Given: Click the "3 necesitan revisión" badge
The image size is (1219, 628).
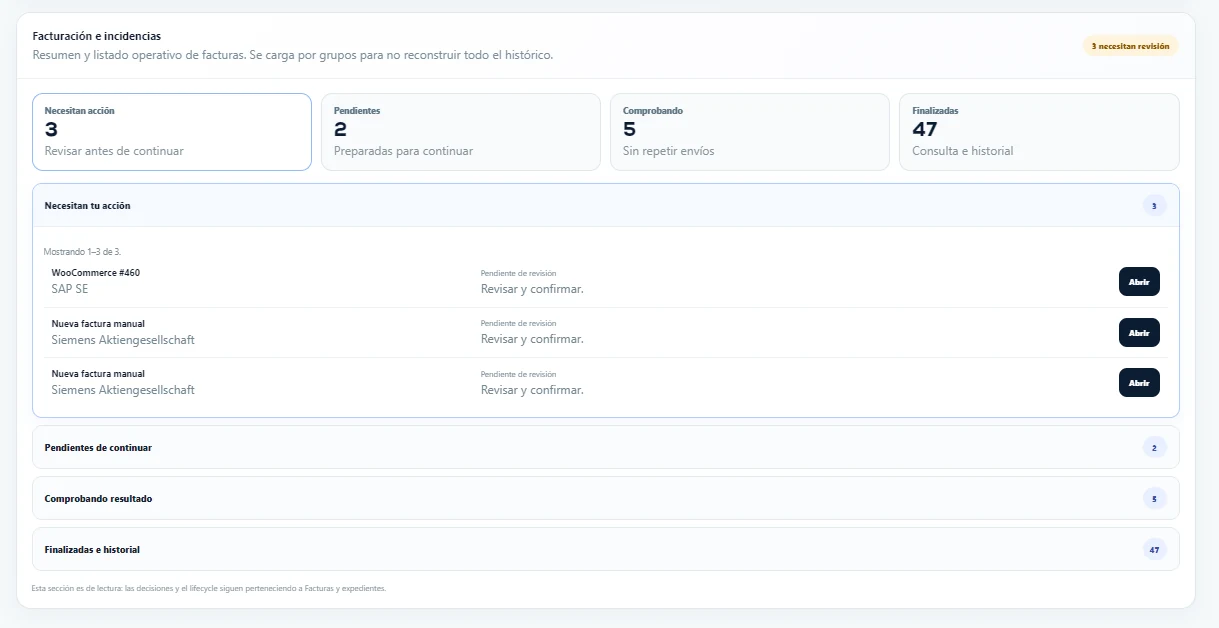Looking at the screenshot, I should (1131, 46).
